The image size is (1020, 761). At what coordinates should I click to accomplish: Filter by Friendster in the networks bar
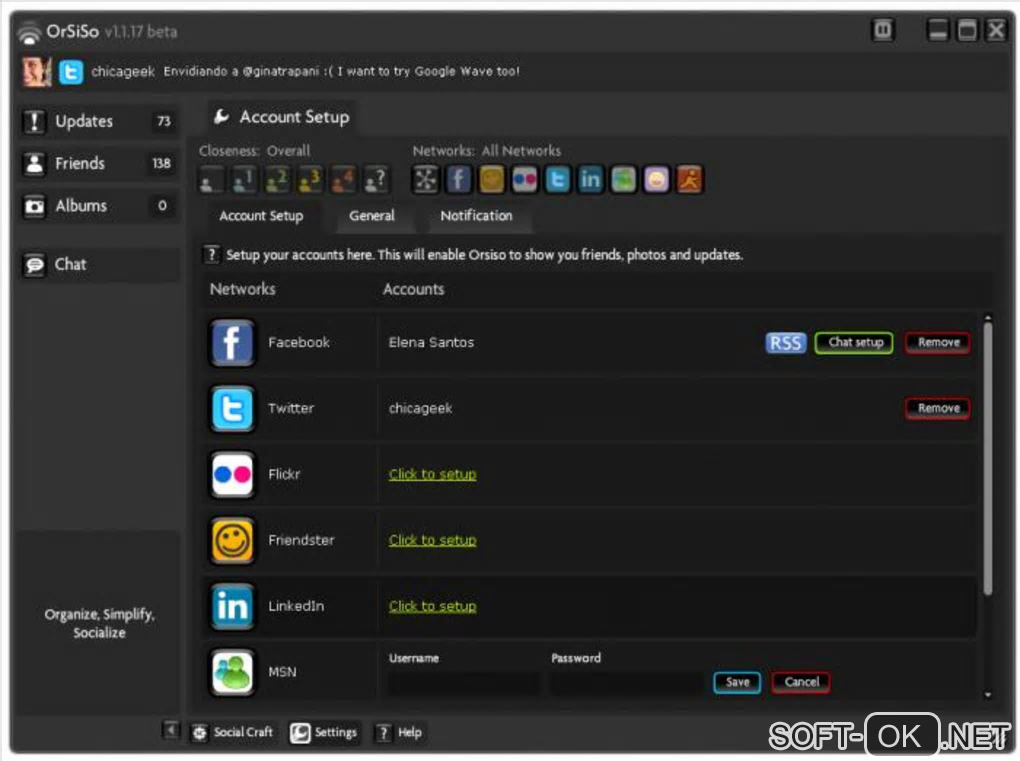[492, 180]
